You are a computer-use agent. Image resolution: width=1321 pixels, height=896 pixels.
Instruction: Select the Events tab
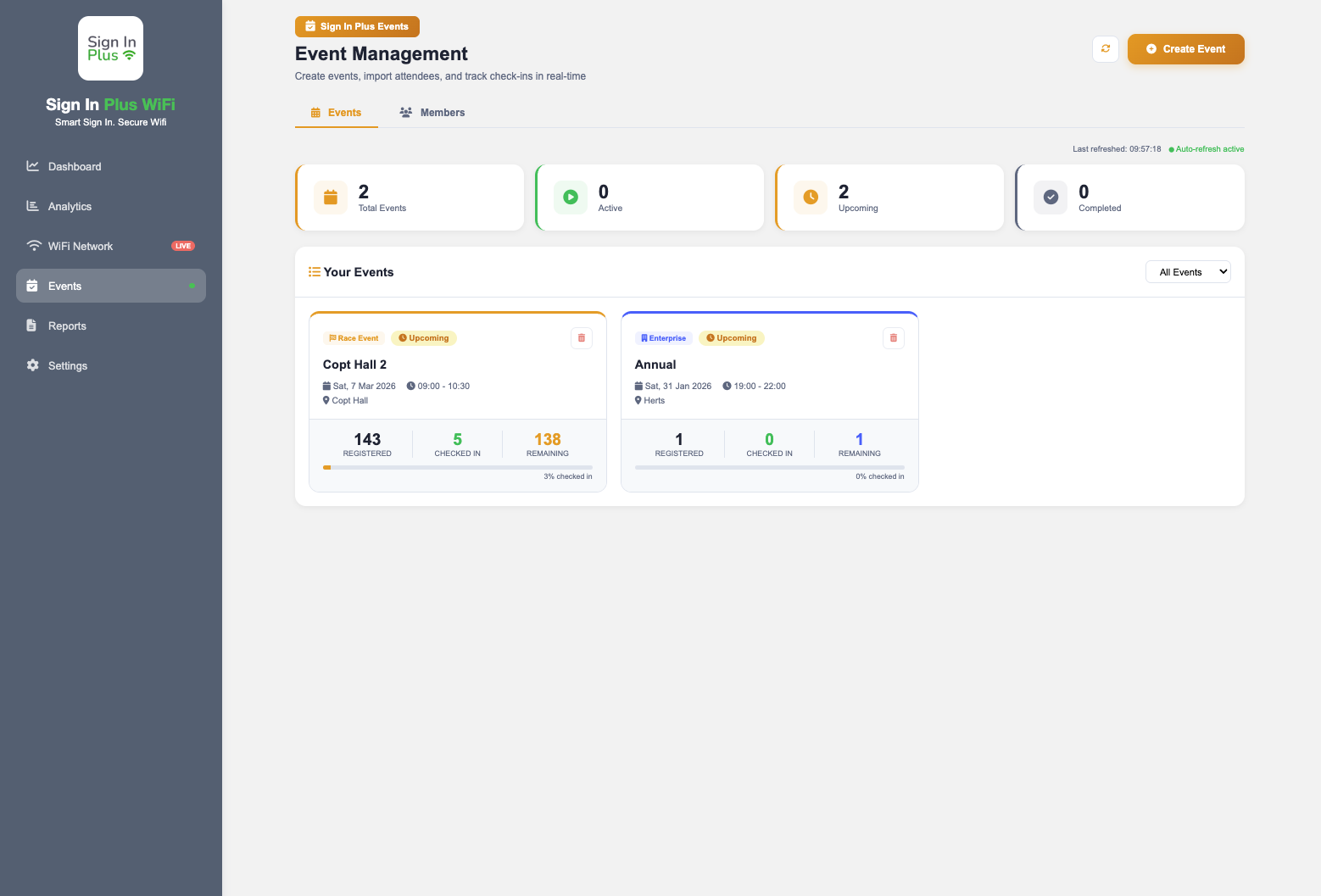[x=337, y=113]
